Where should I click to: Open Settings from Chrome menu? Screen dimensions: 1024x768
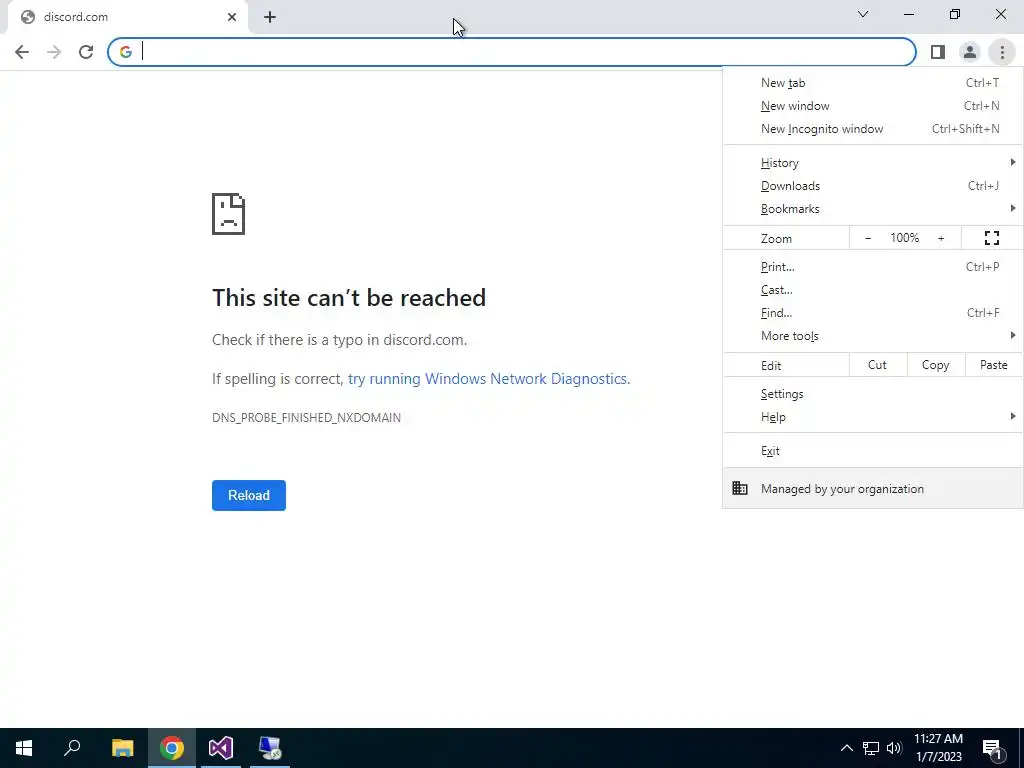coord(872,394)
